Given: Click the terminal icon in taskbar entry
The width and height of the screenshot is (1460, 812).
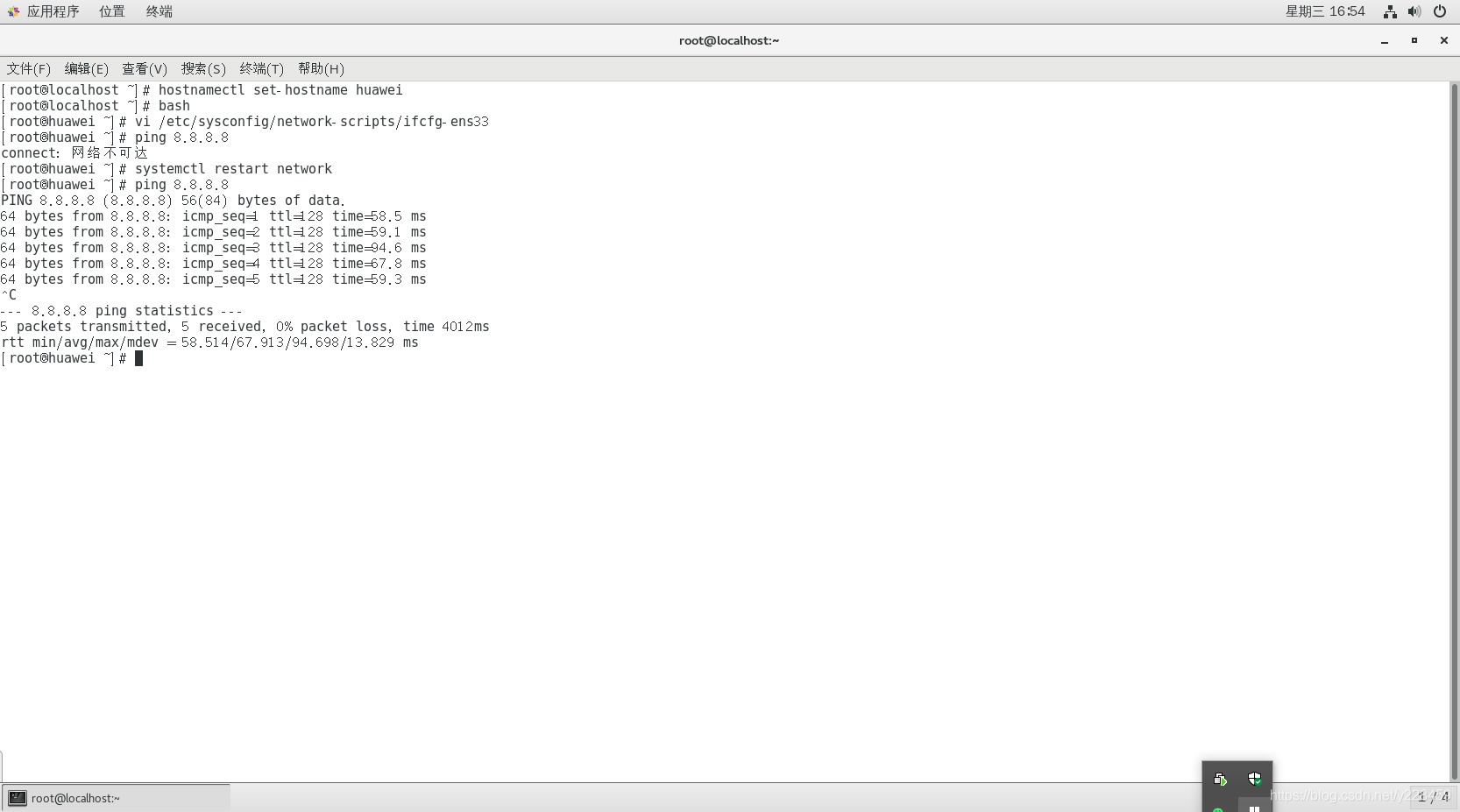Looking at the screenshot, I should coord(18,798).
